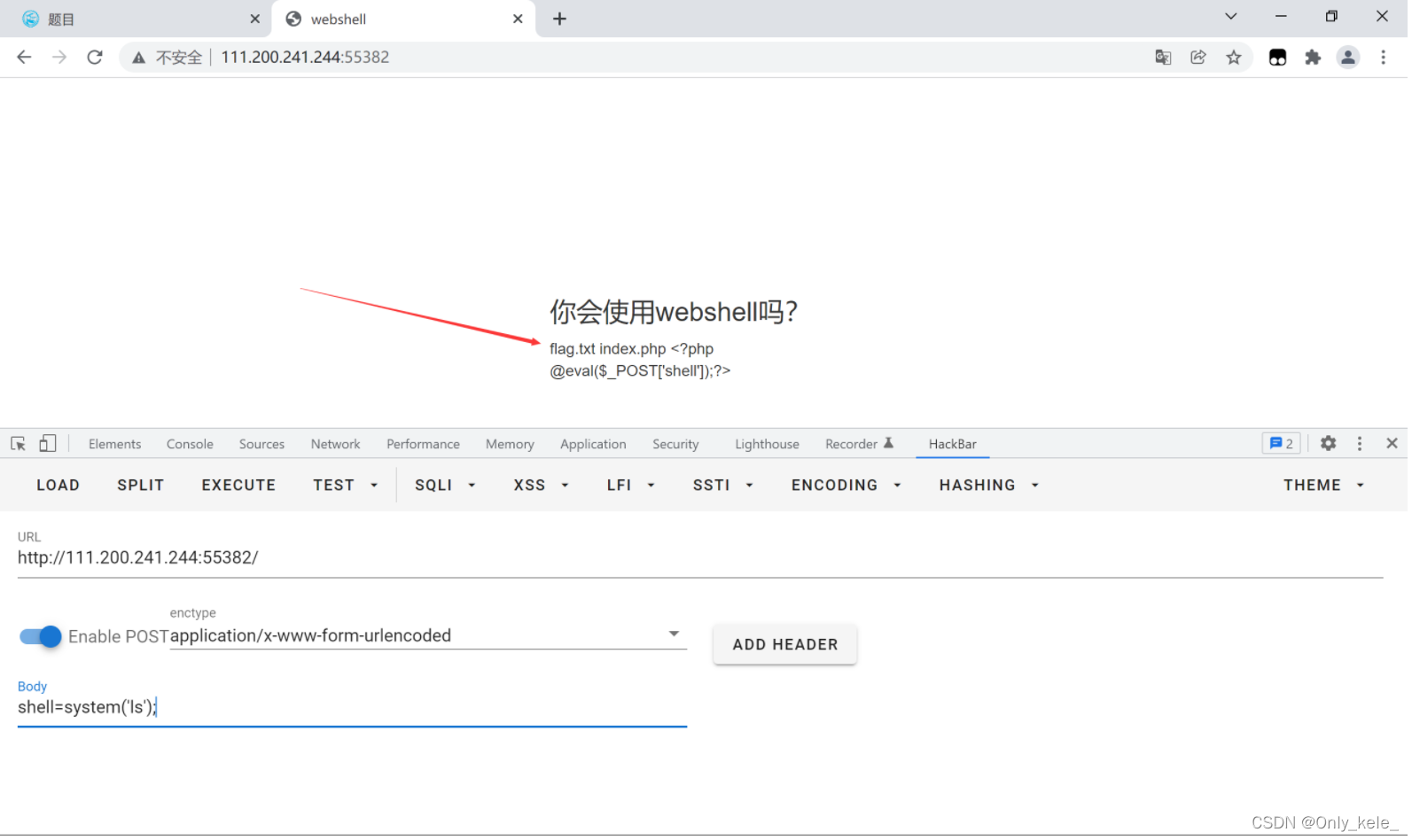Select the HackBar tab

(x=952, y=445)
